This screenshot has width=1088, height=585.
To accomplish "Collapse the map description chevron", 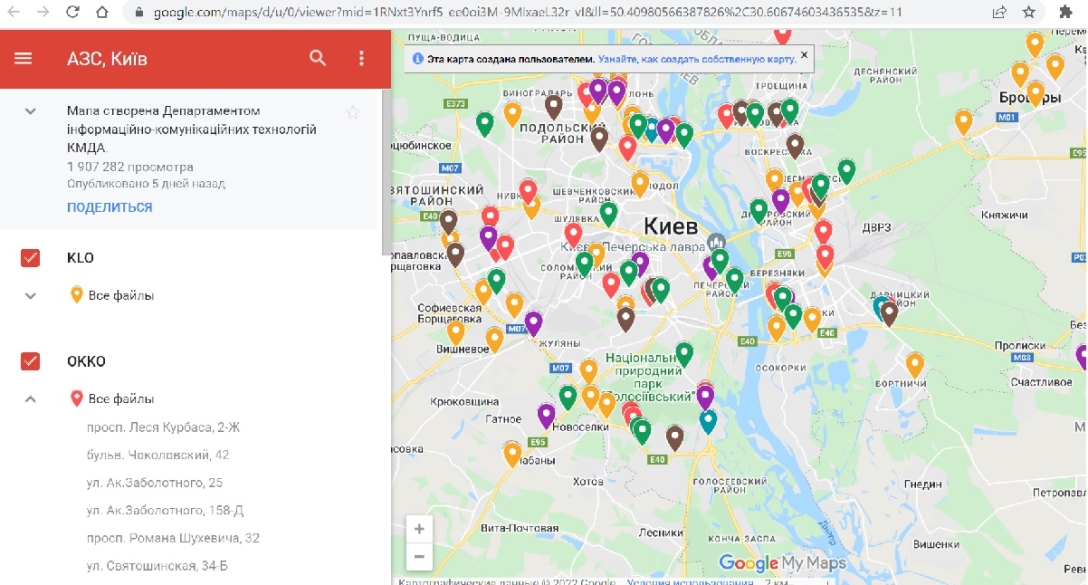I will click(x=30, y=111).
